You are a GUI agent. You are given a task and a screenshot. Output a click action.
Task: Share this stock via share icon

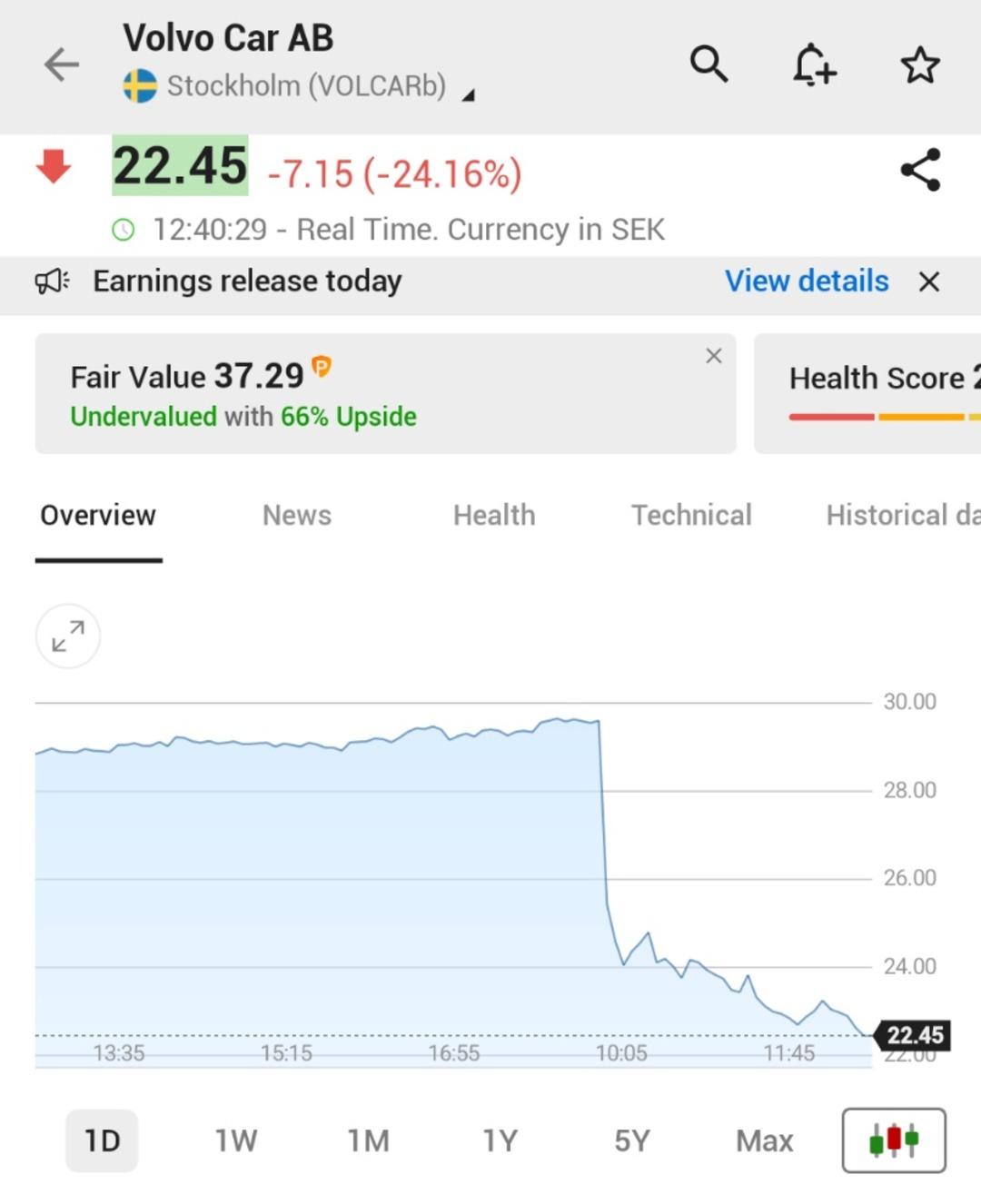click(x=920, y=170)
